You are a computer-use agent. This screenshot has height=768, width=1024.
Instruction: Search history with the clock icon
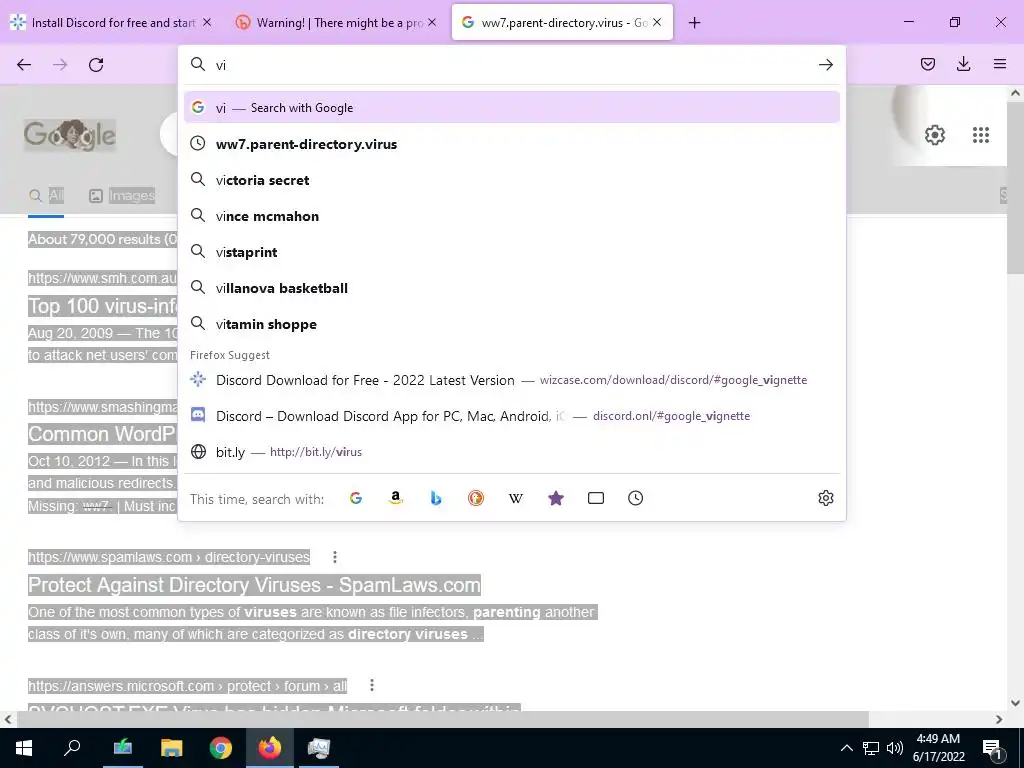(x=635, y=498)
